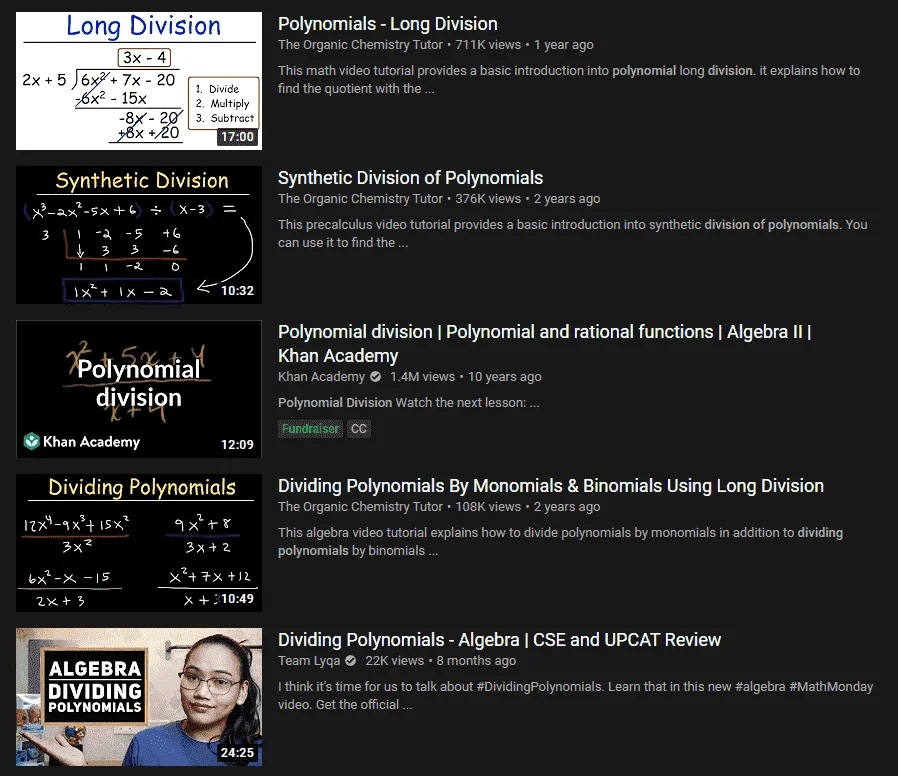Click the 24:25 duration badge
Screen dimensions: 898x776
237,753
